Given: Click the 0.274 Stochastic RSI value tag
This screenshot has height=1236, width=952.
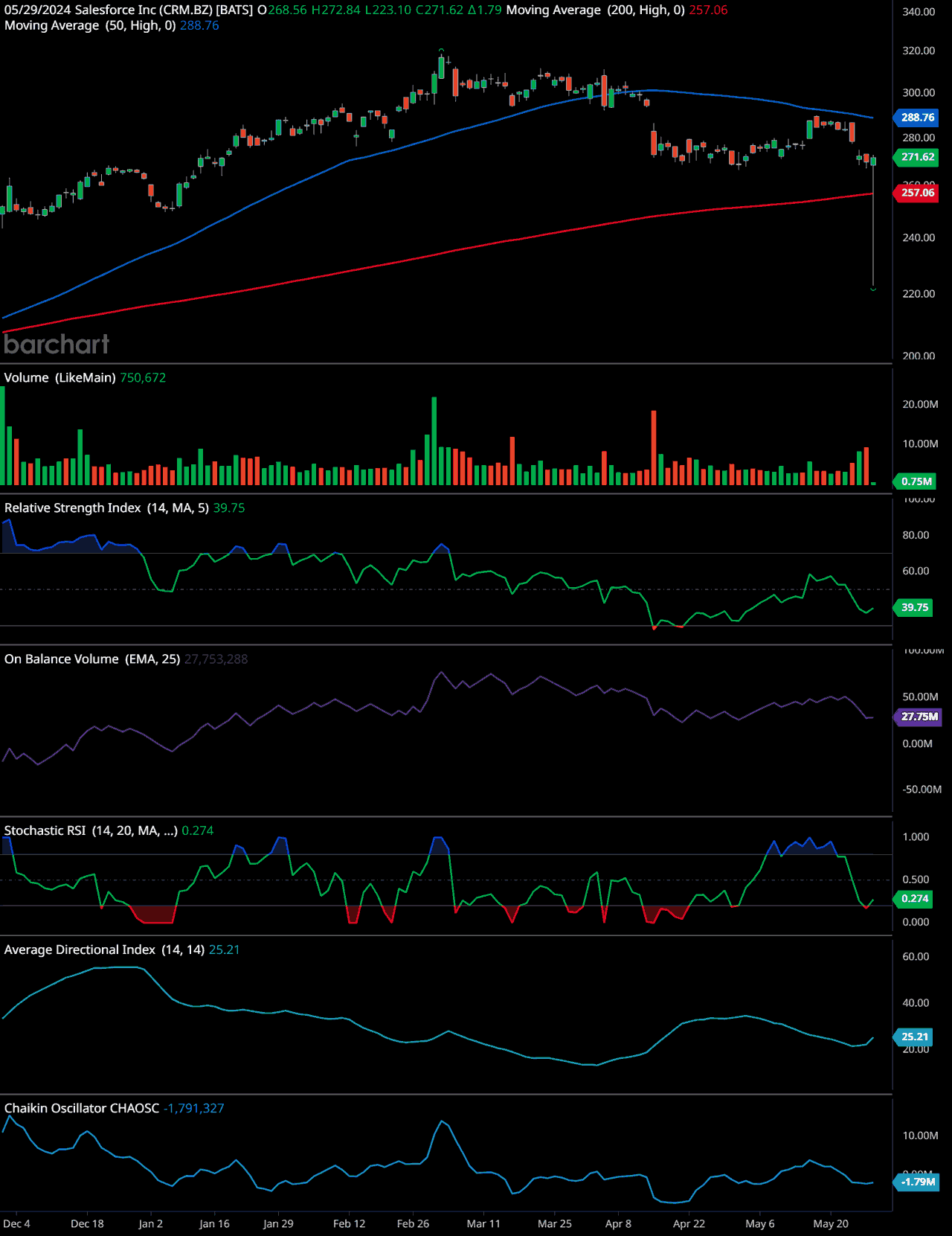Looking at the screenshot, I should (x=914, y=898).
